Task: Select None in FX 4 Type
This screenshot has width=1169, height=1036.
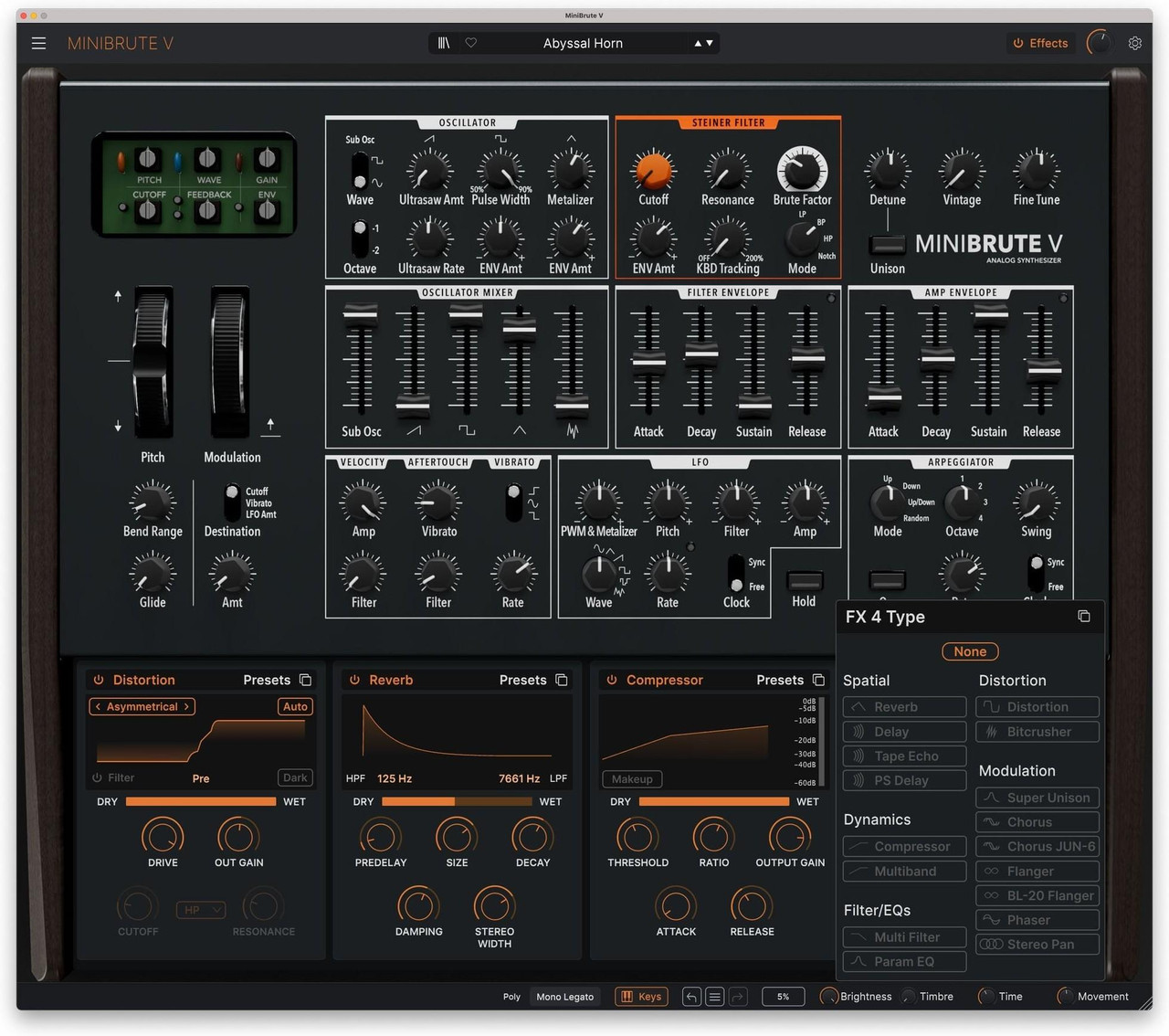Action: (x=970, y=651)
